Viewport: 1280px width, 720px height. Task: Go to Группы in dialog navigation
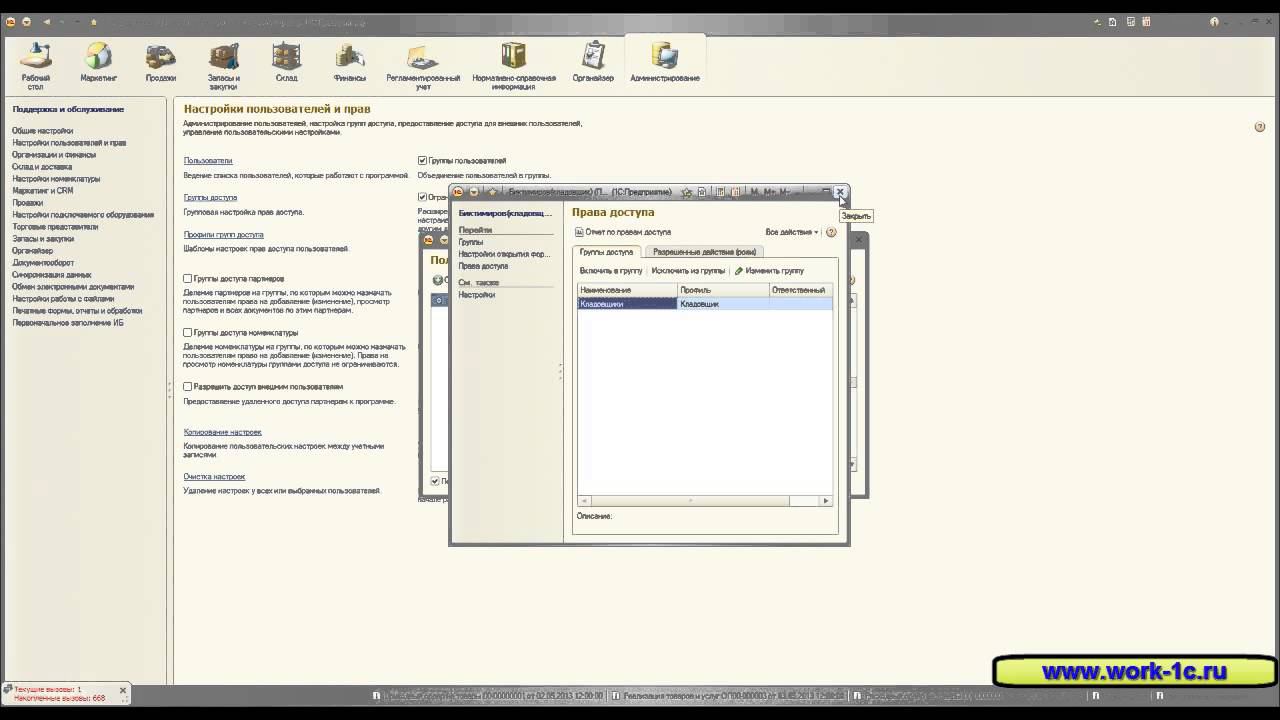[x=471, y=242]
